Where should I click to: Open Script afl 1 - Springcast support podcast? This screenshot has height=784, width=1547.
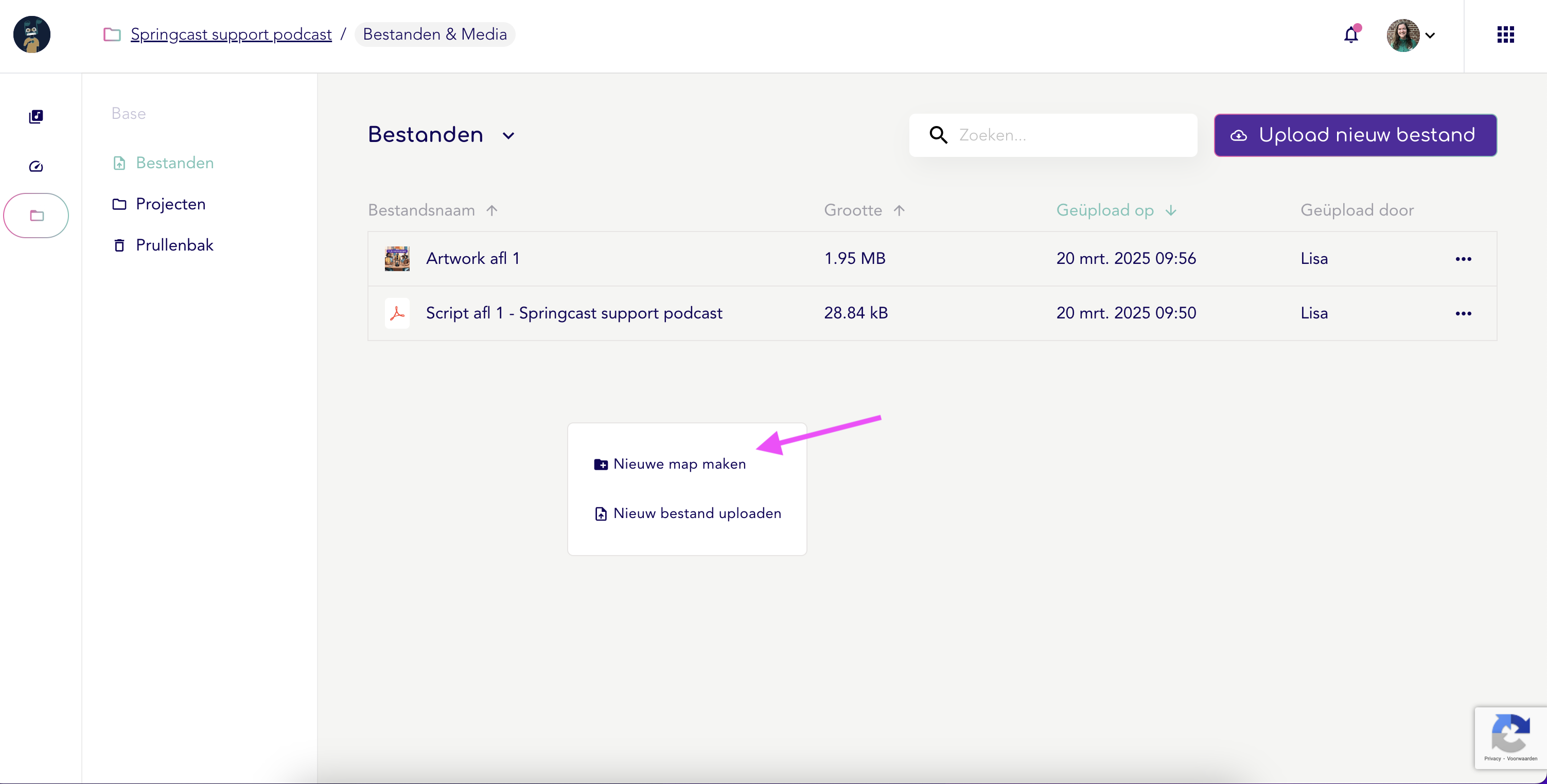coord(574,313)
